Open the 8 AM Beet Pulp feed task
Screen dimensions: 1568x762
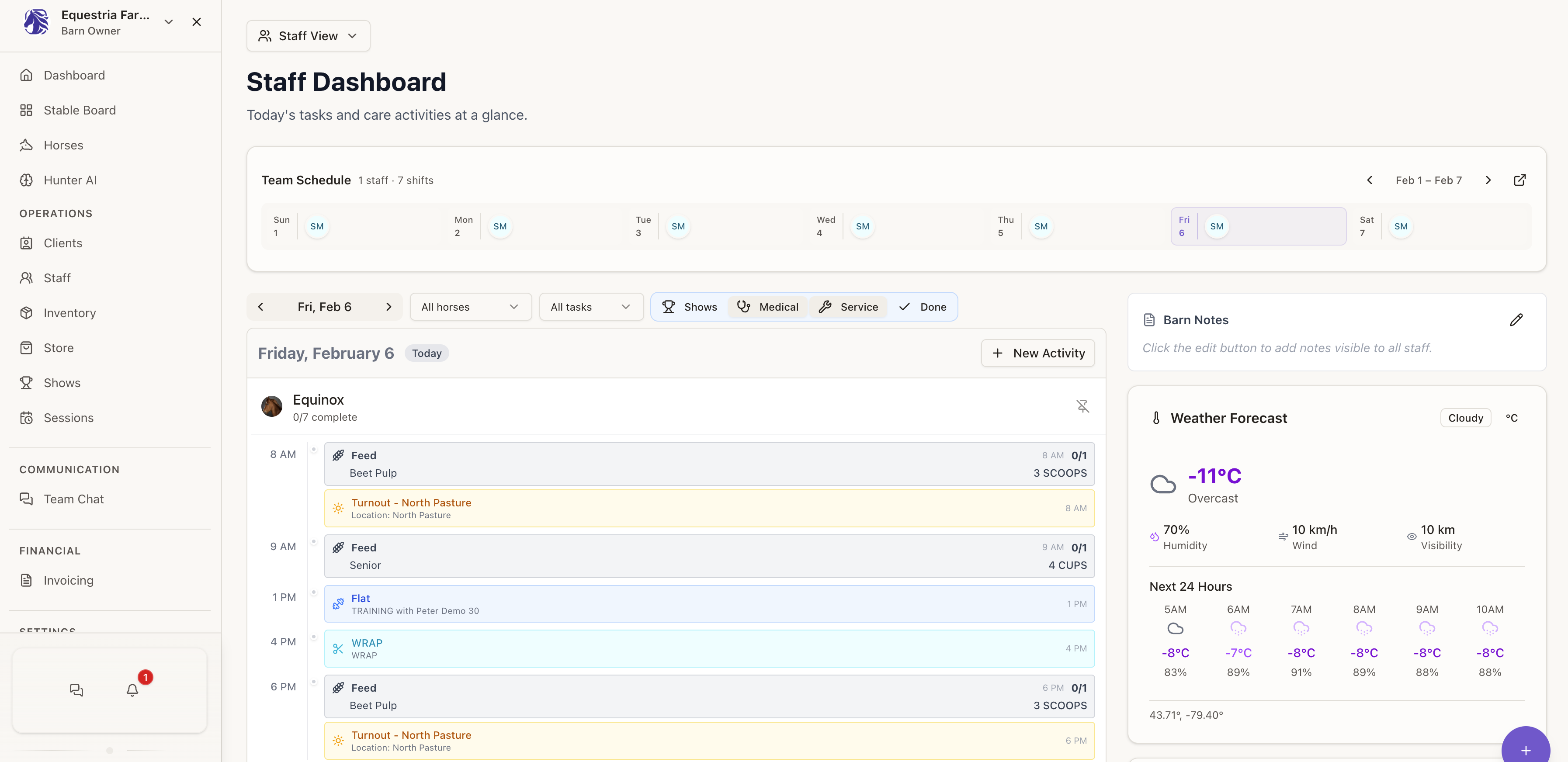(x=708, y=464)
